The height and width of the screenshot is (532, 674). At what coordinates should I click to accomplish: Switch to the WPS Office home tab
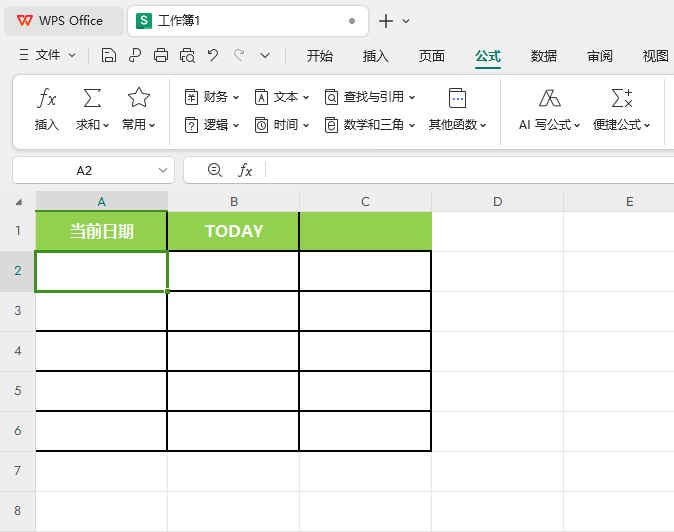61,21
